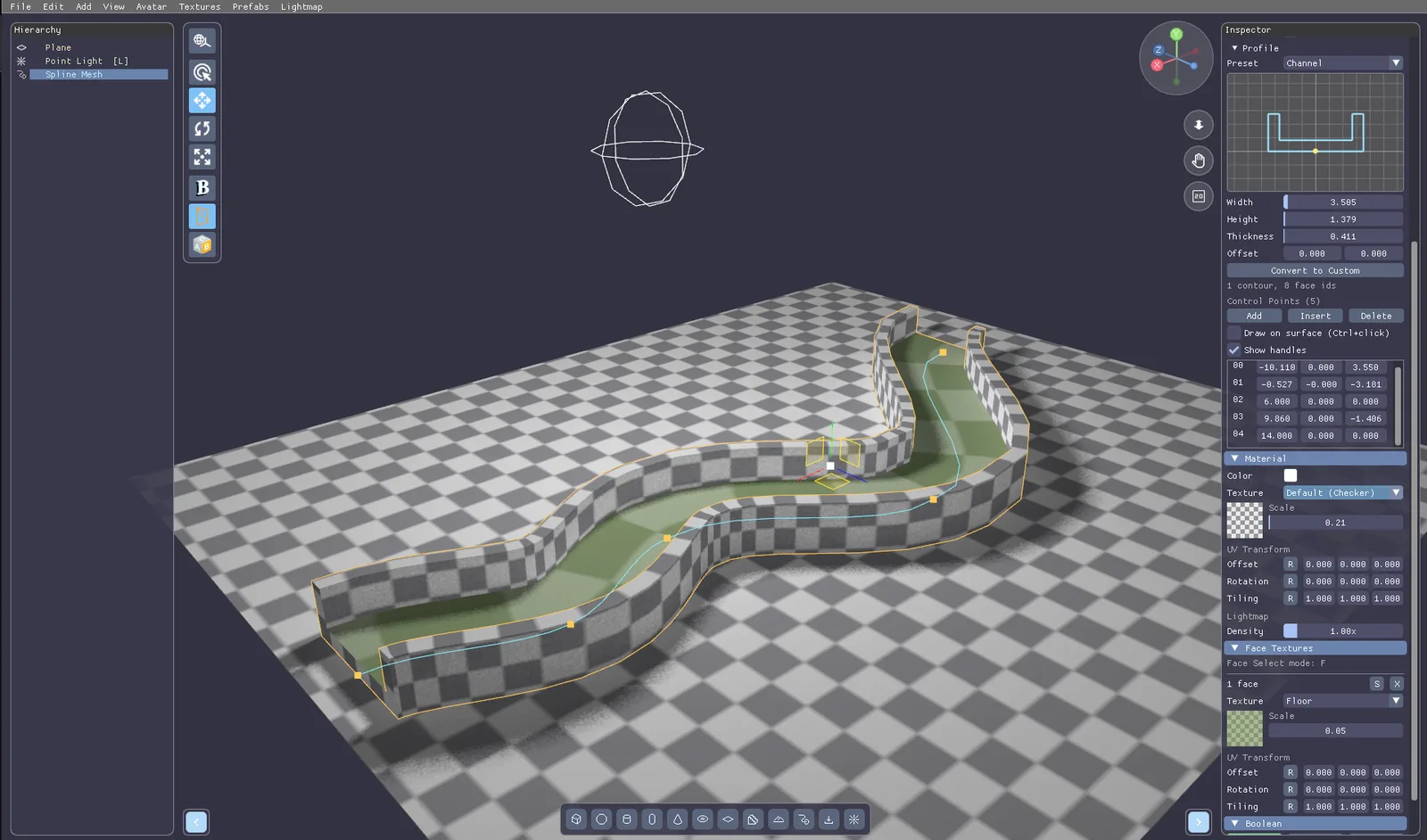Open the Preset Channel dropdown
This screenshot has width=1427, height=840.
tap(1343, 63)
